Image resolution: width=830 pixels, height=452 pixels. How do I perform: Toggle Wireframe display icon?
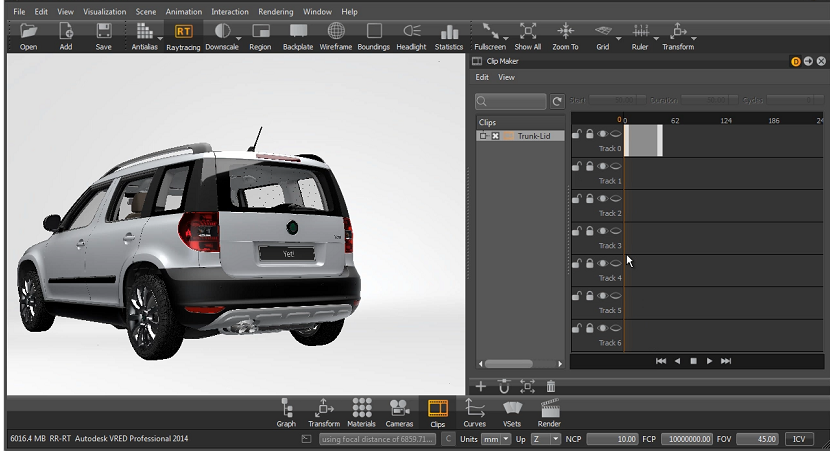pyautogui.click(x=336, y=31)
